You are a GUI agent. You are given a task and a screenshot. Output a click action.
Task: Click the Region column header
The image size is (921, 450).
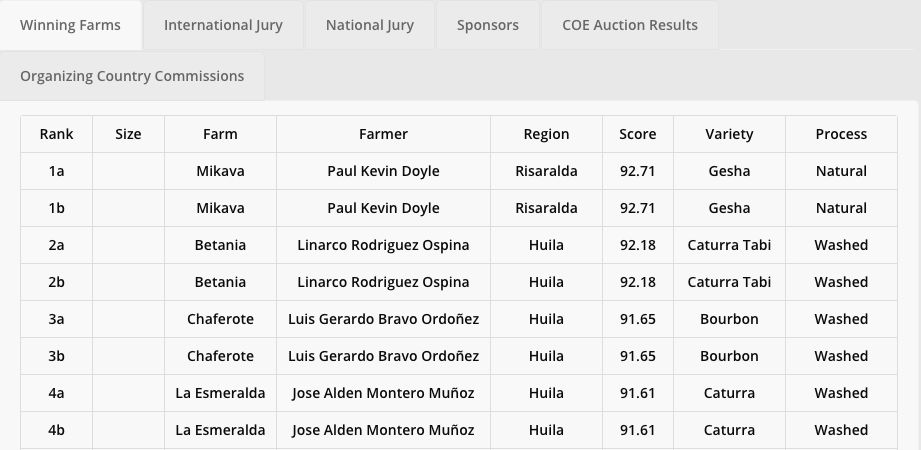(x=546, y=134)
